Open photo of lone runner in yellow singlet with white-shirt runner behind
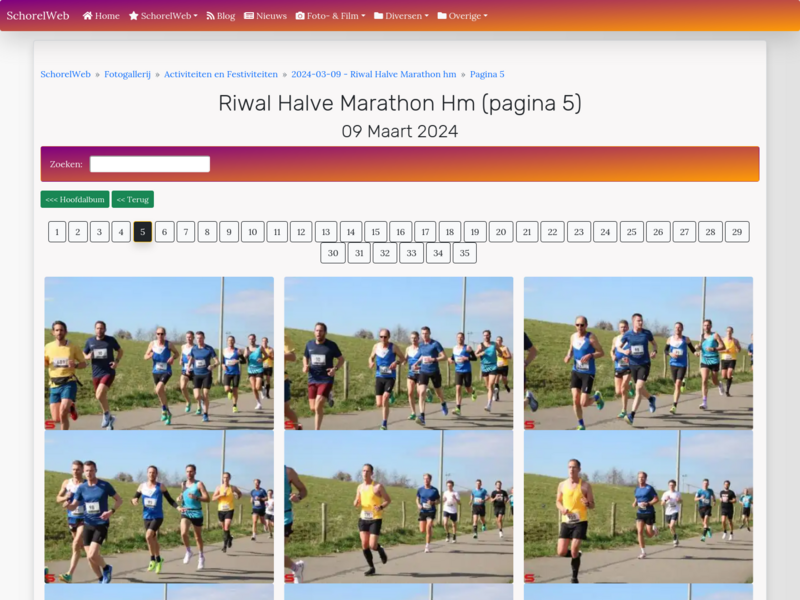This screenshot has height=600, width=800. coord(638,507)
